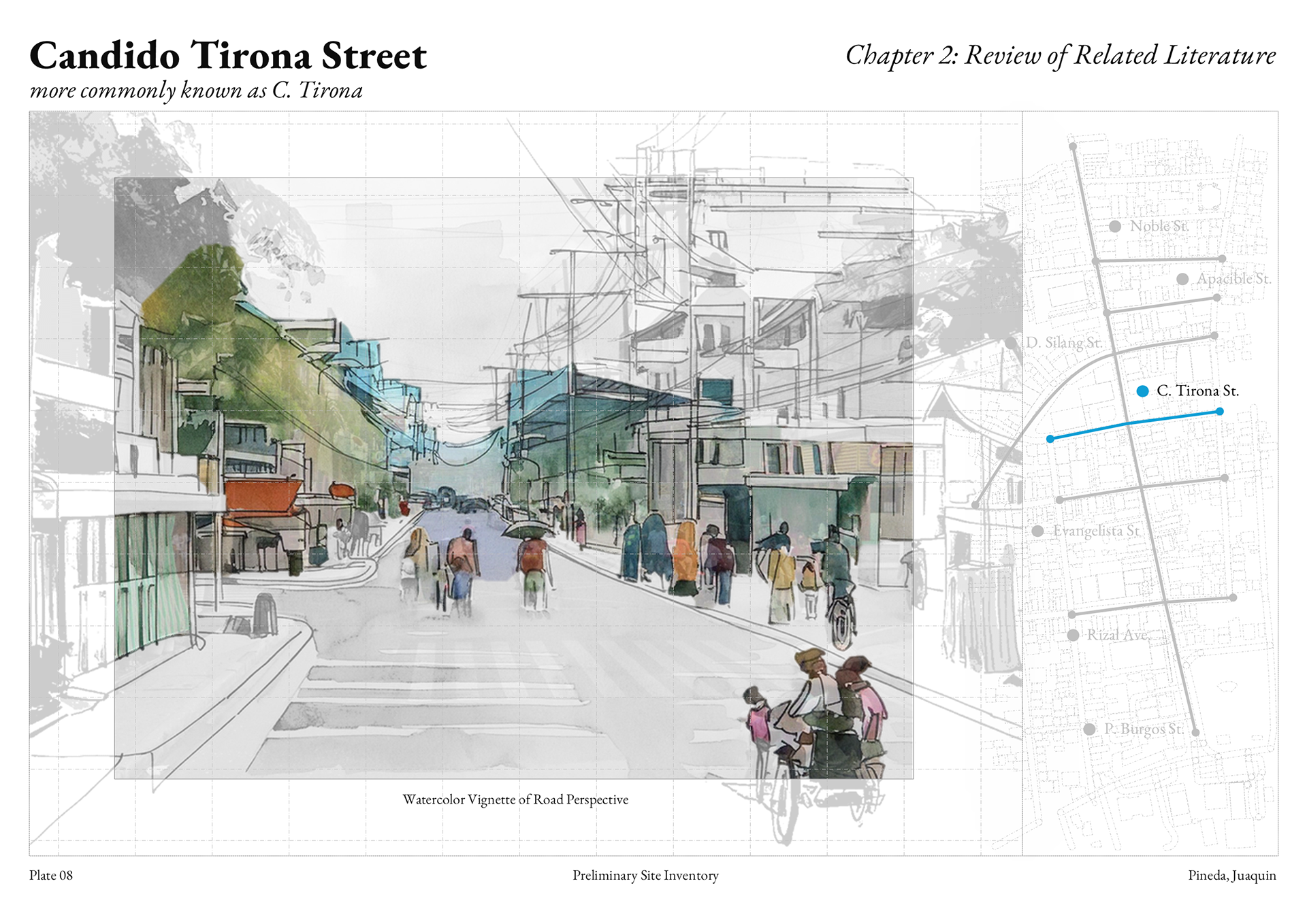Screen dimensions: 1307x924
Task: Click the Pineda, Juaquin author name
Action: (x=1231, y=875)
